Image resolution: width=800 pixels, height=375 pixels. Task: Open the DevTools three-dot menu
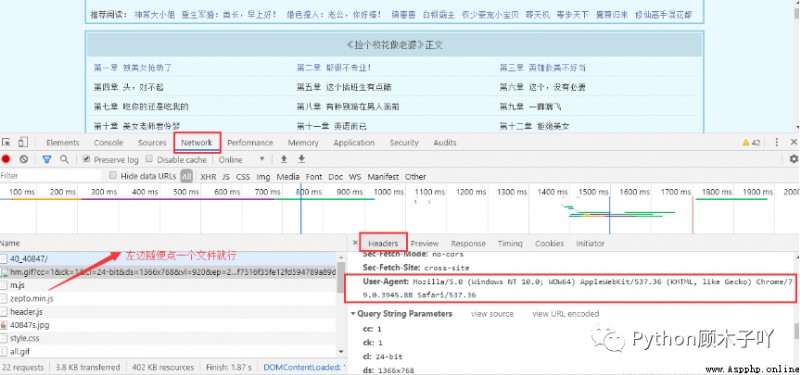tap(777, 142)
